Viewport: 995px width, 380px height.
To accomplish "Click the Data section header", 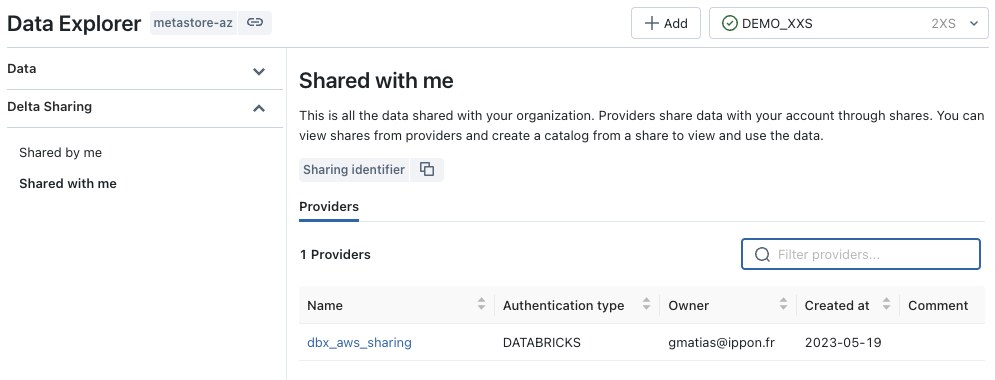I will coord(145,69).
